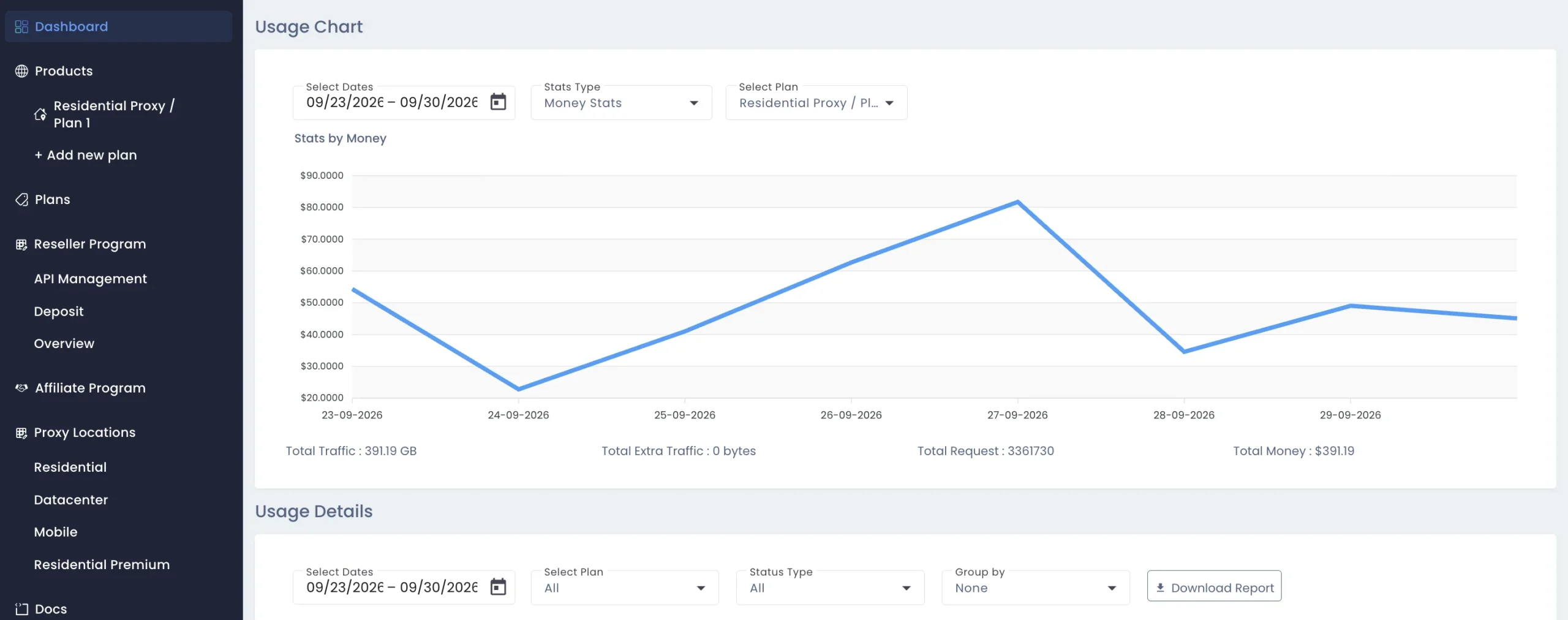Go to Deposit page
This screenshot has height=620, width=1568.
click(59, 311)
